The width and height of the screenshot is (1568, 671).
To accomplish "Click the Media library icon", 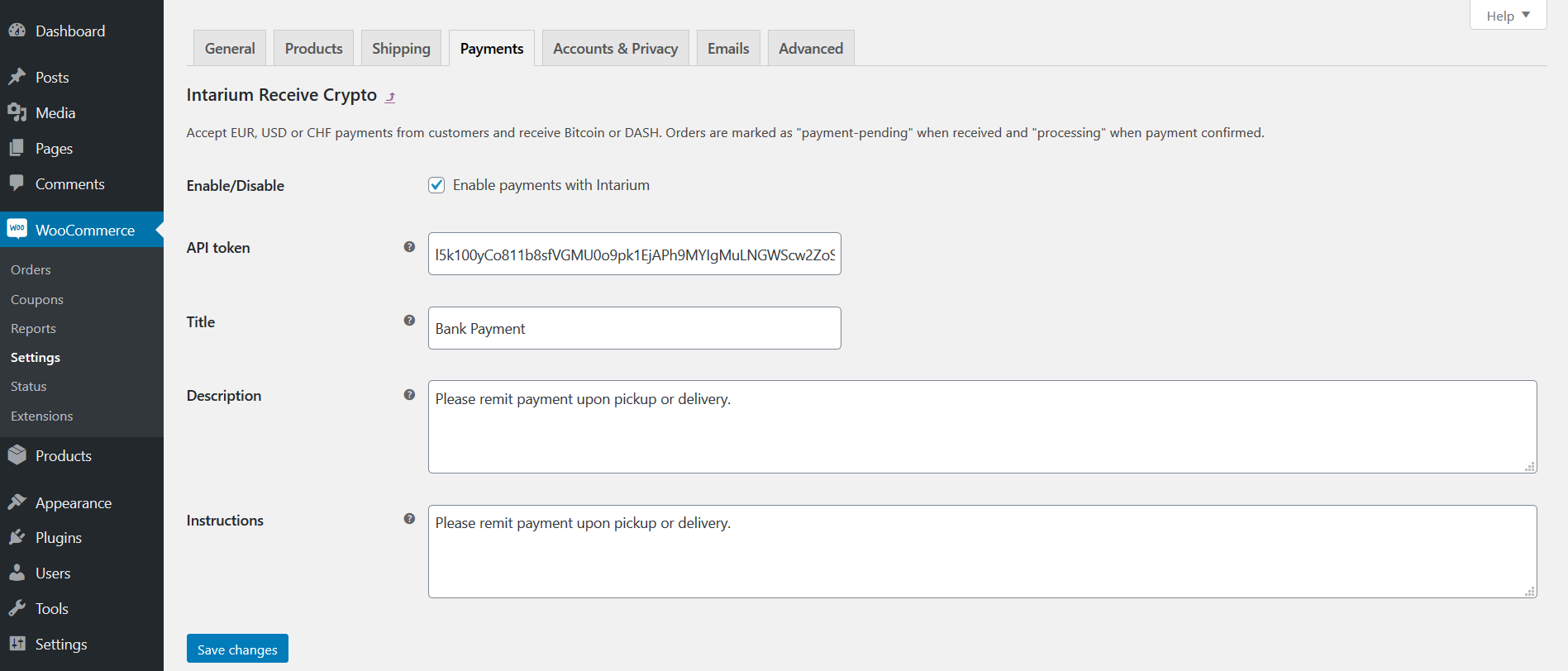I will [x=17, y=112].
